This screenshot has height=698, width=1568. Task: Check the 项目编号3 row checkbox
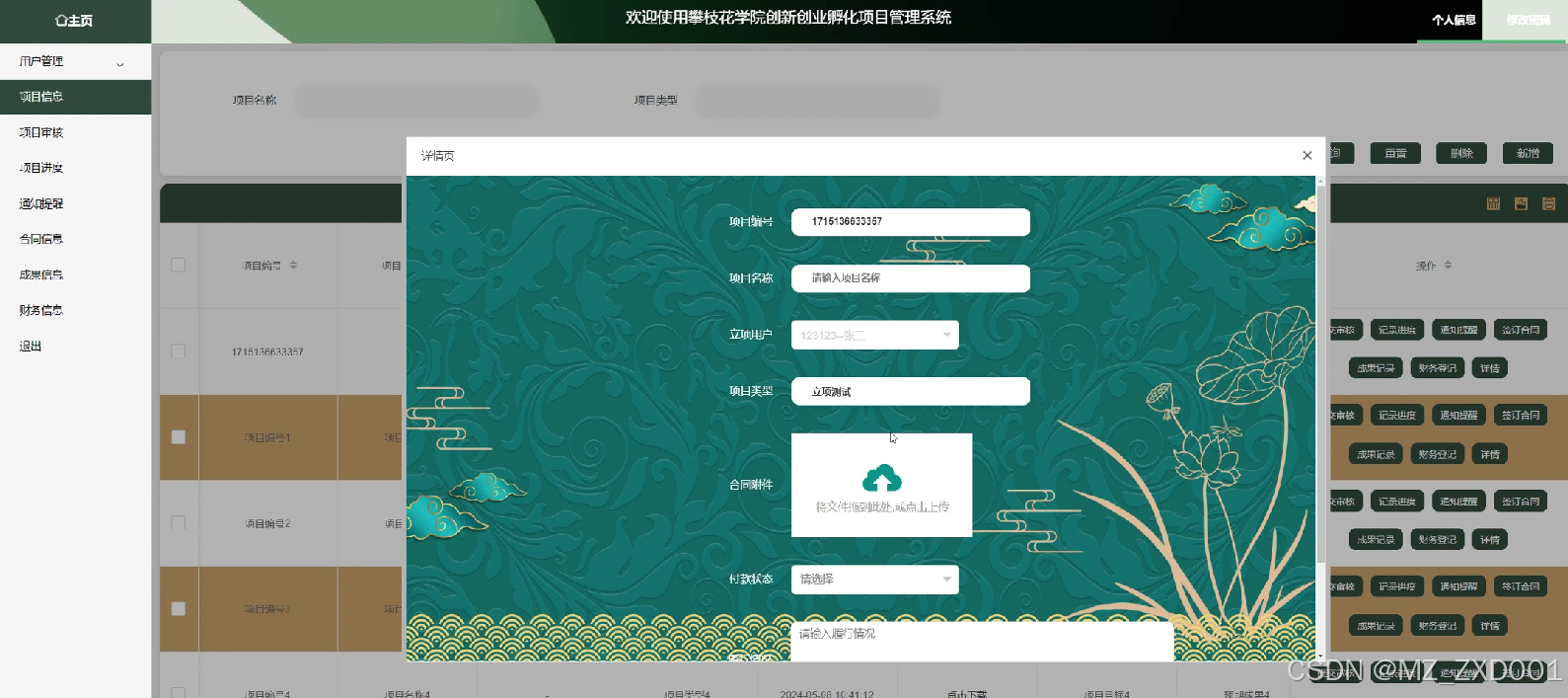(179, 608)
